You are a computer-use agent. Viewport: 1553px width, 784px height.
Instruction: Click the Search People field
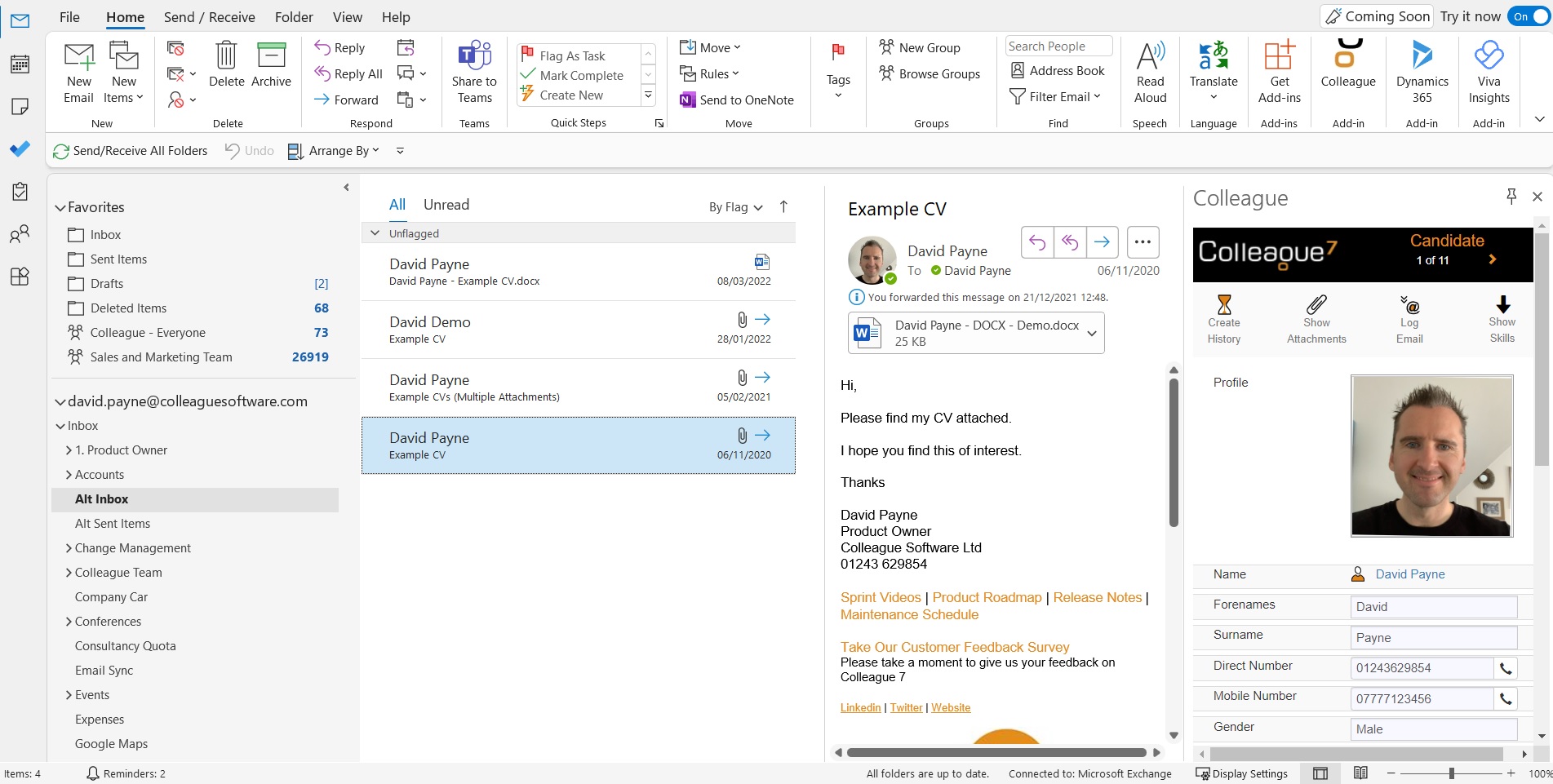[x=1058, y=47]
